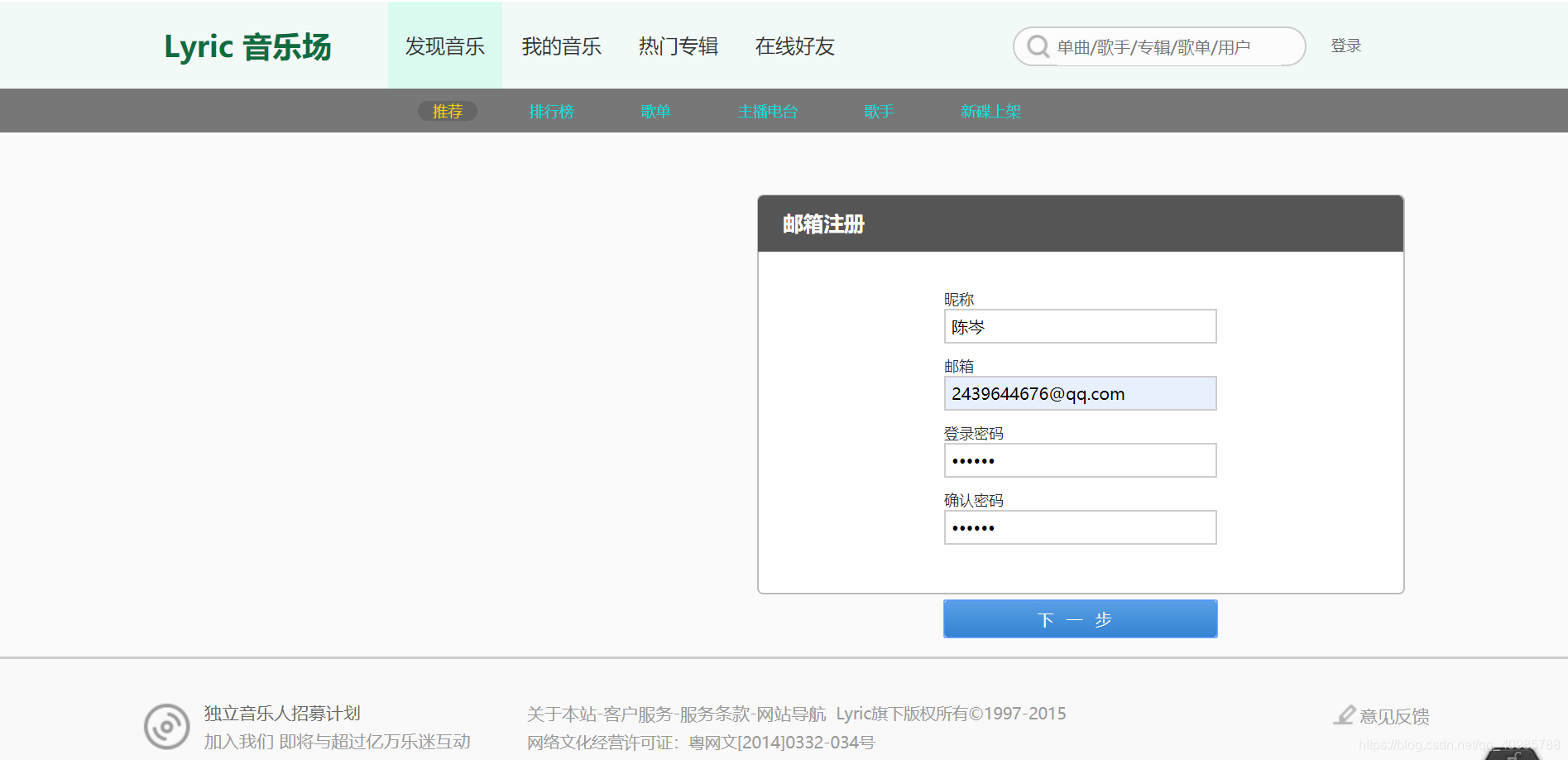The height and width of the screenshot is (760, 1568).
Task: Click Lyric旗下版权所有©1997-2015 text
Action: point(952,714)
